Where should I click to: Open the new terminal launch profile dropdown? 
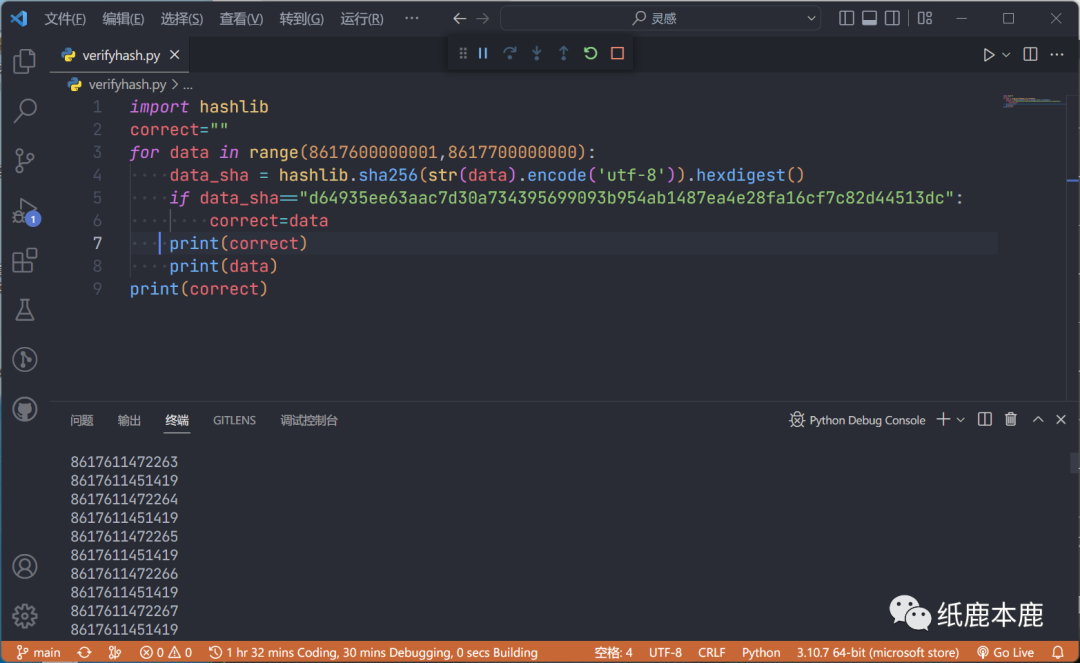coord(961,420)
